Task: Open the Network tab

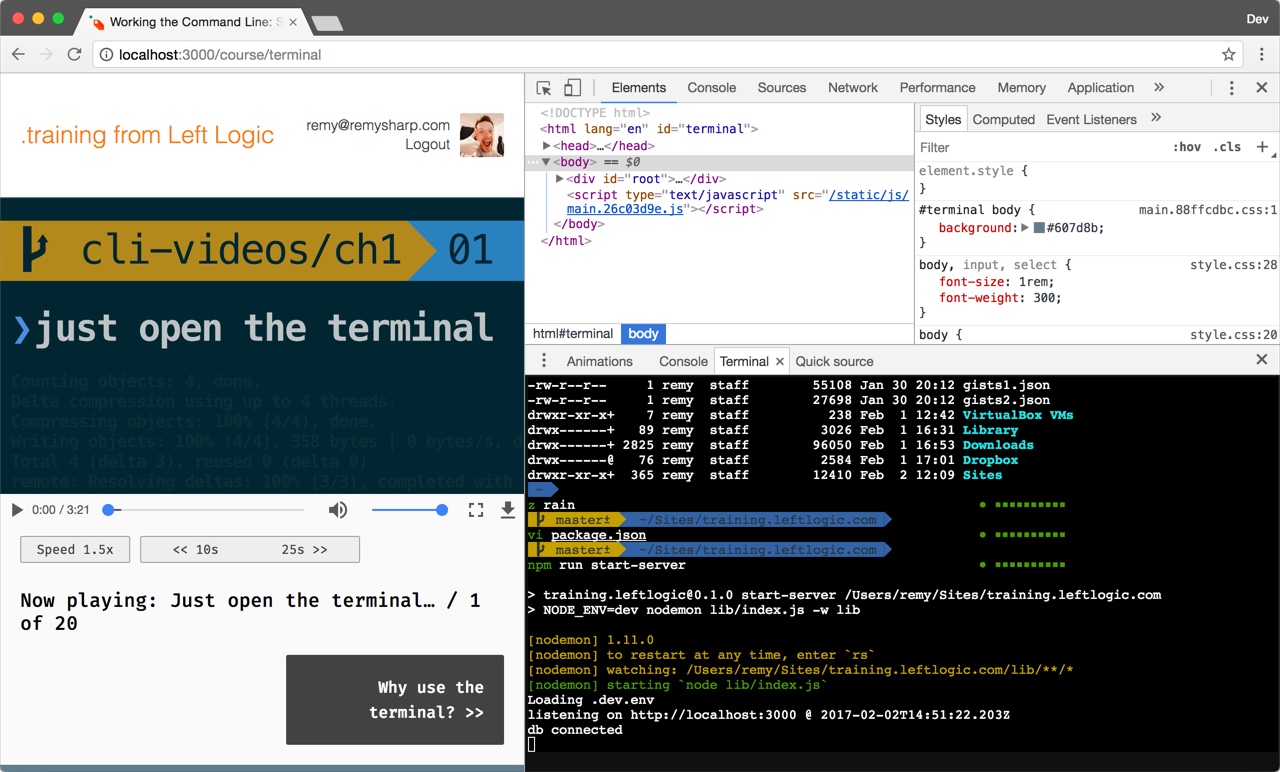Action: 853,88
